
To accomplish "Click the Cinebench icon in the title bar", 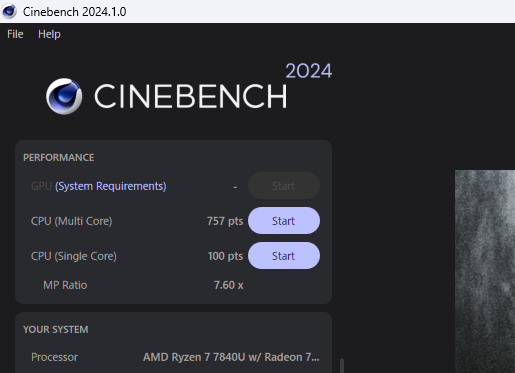I will 9,11.
